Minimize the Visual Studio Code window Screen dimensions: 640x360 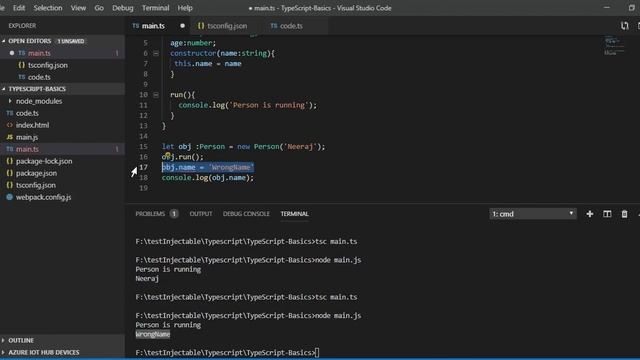[607, 8]
